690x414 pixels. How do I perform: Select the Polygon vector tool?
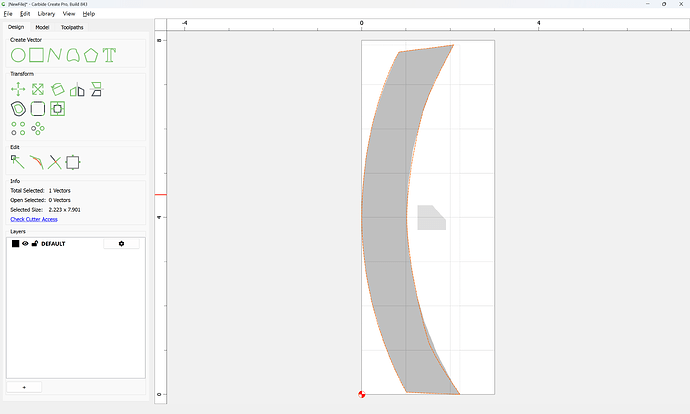click(x=91, y=55)
